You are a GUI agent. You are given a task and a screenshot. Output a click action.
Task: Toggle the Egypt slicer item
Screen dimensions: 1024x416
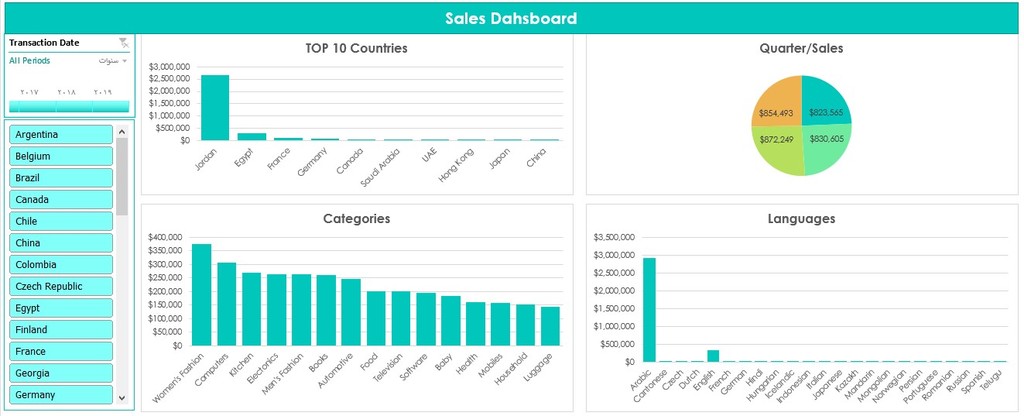pyautogui.click(x=60, y=308)
